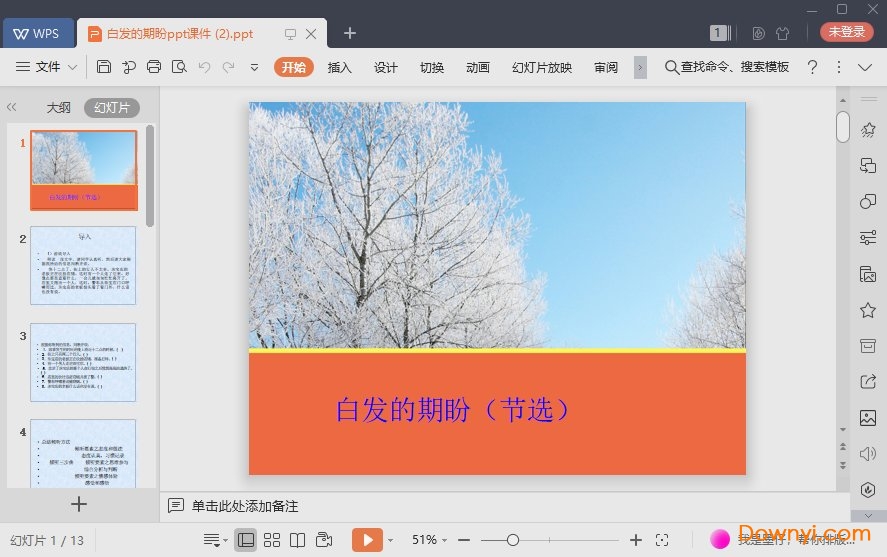Click the main editor vertical scrollbar thumb
Screen dimensions: 887x557
point(843,127)
